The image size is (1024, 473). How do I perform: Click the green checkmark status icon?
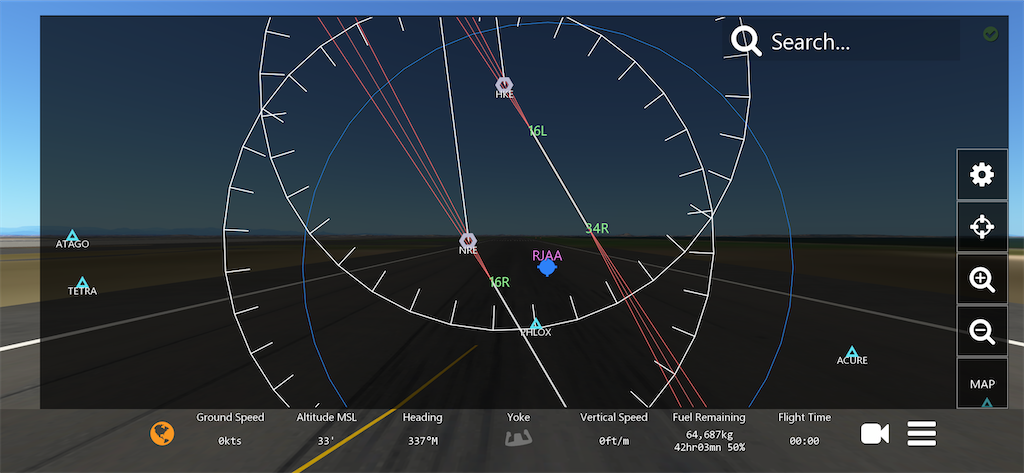click(x=991, y=34)
